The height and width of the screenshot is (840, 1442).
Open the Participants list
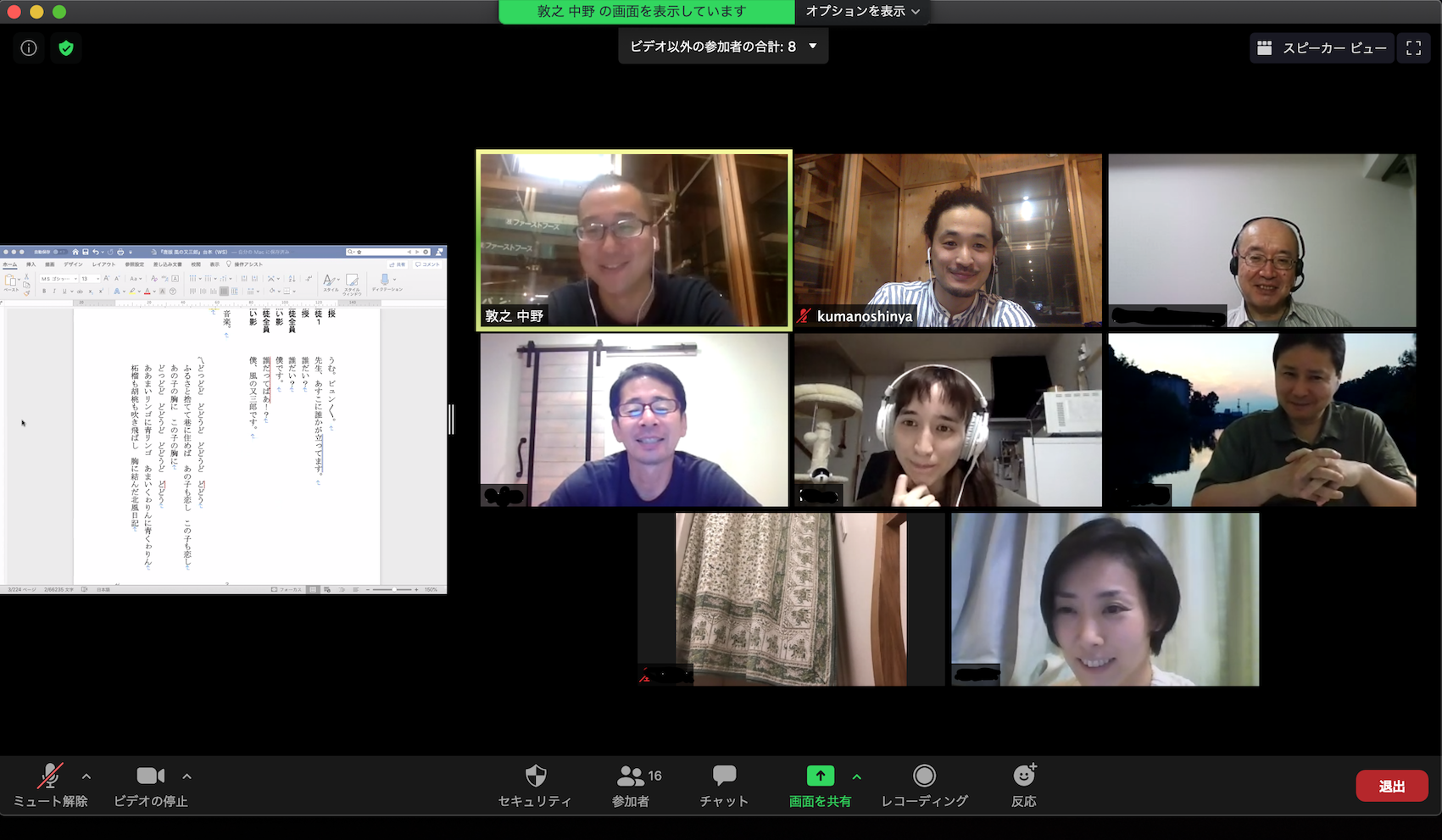[x=631, y=786]
